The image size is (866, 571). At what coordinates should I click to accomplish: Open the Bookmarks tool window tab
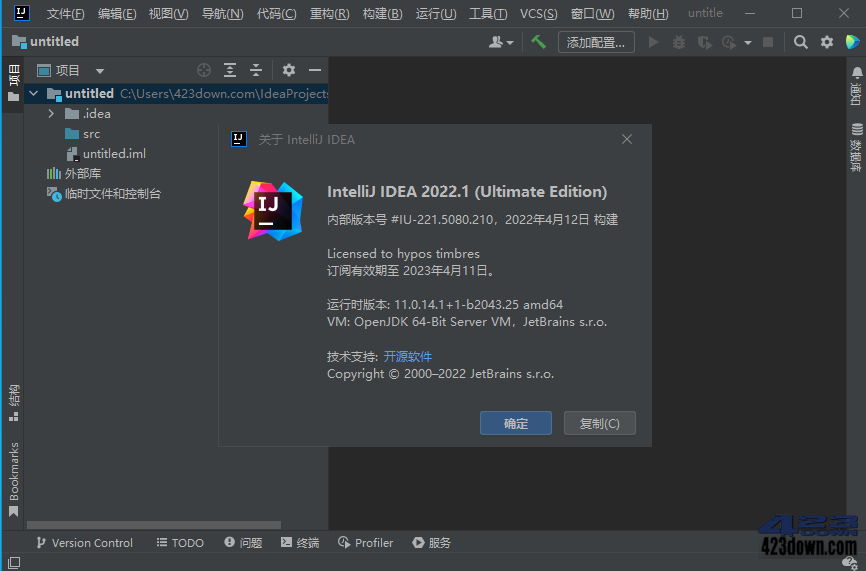pos(14,479)
